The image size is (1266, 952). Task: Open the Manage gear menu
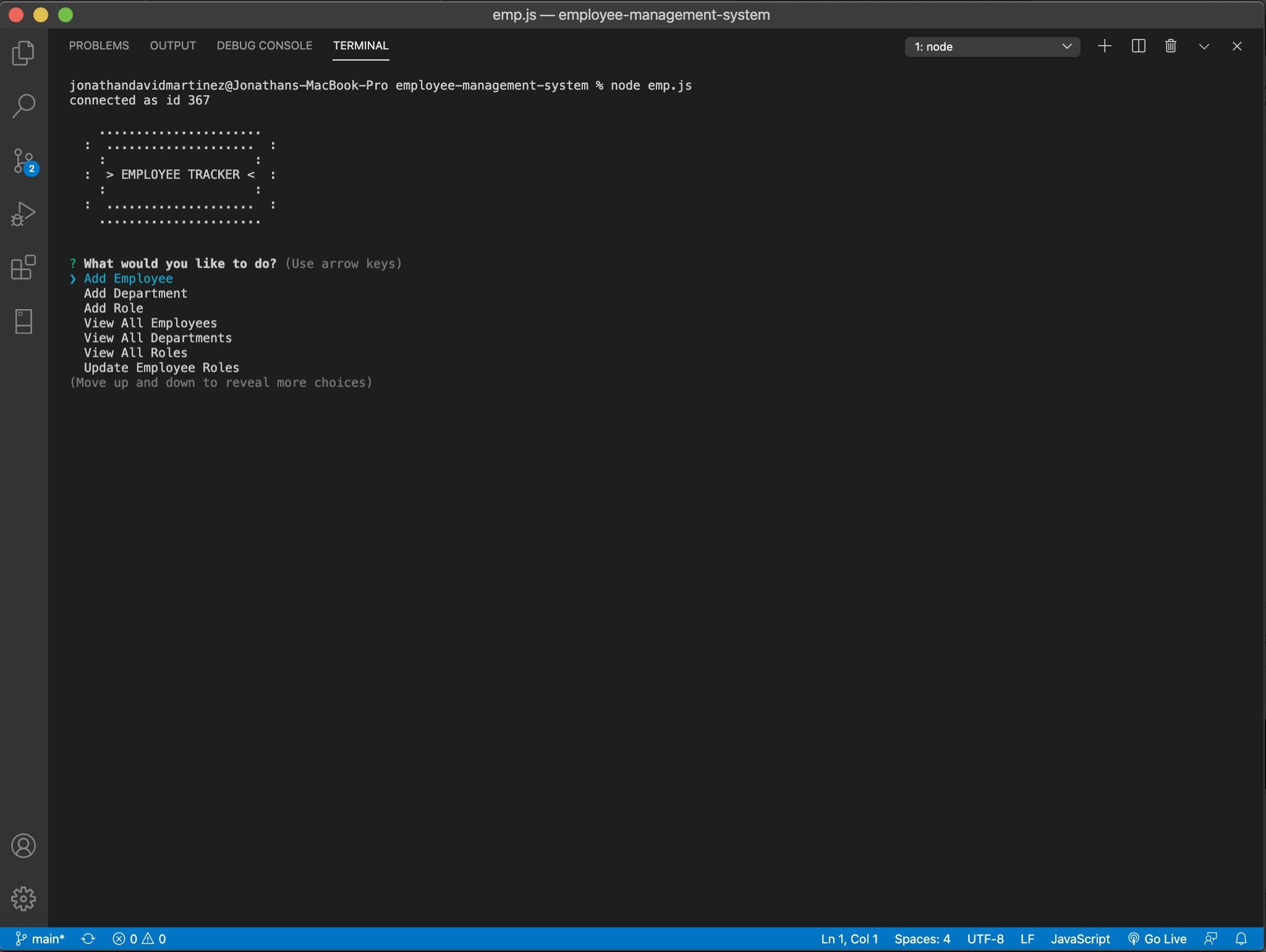(23, 898)
